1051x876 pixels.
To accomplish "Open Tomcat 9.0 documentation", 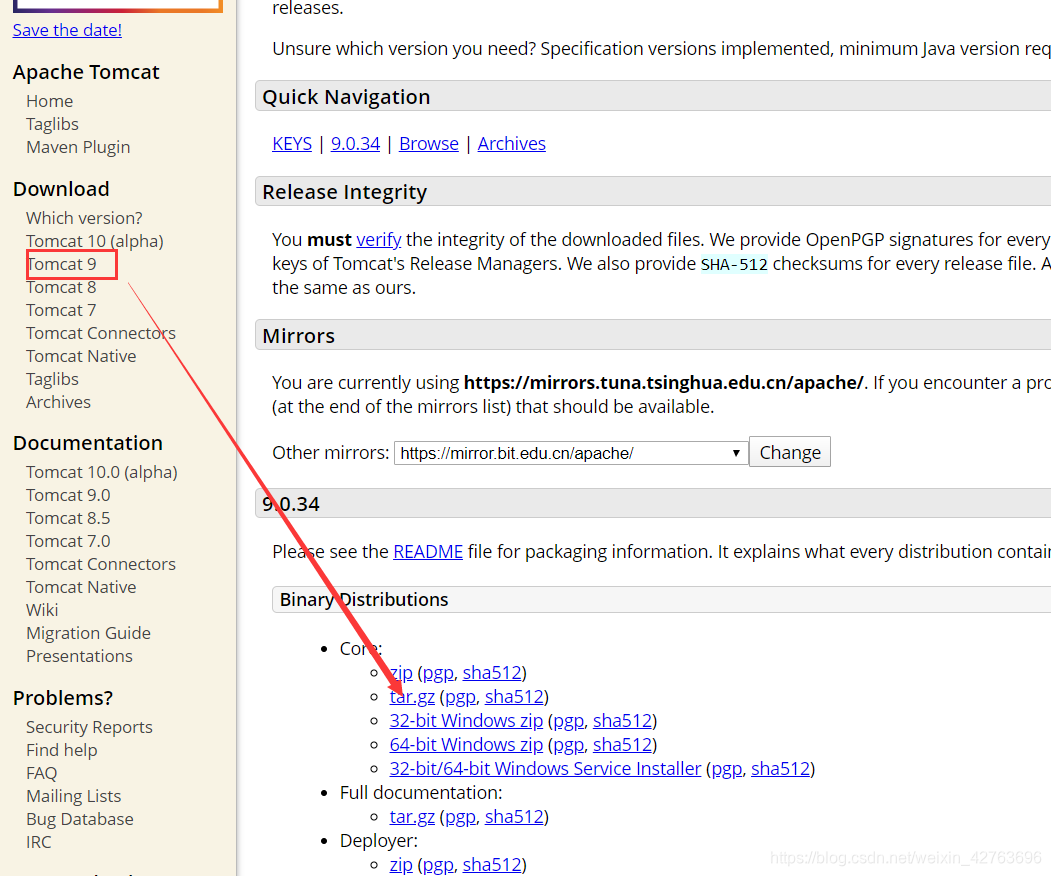I will pos(68,495).
